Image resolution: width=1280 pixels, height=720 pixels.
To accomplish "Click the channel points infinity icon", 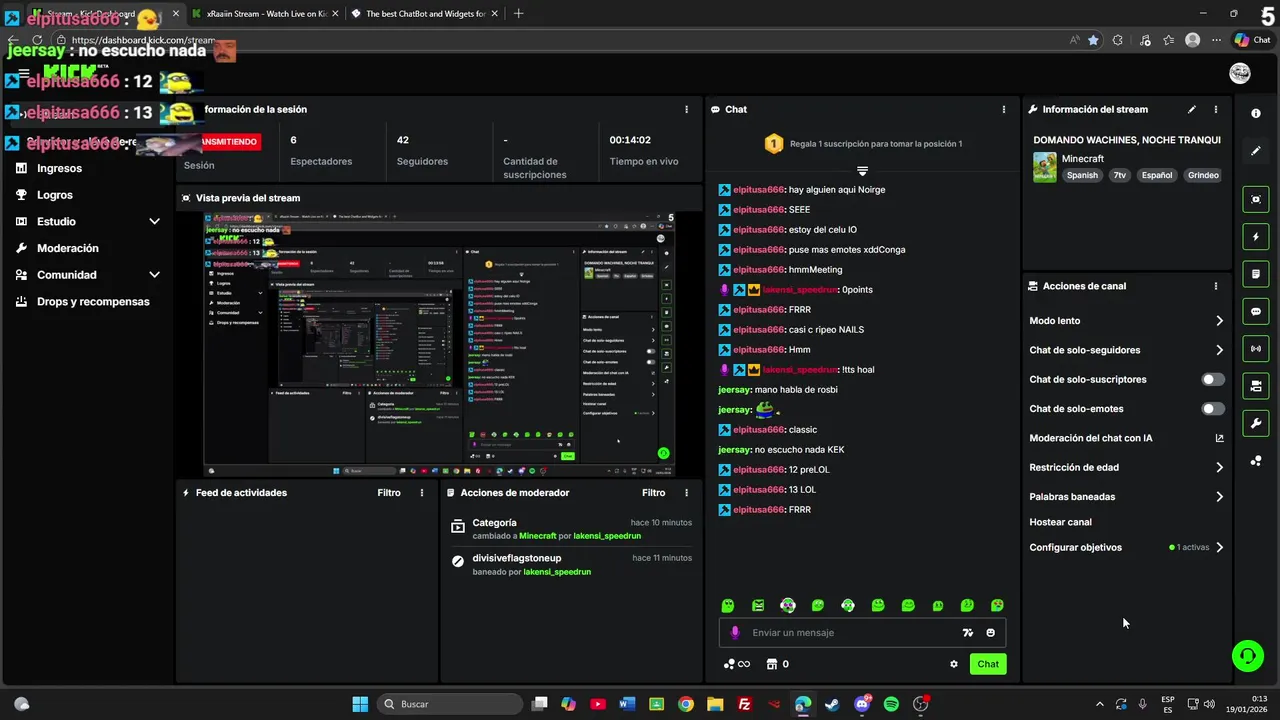I will click(737, 664).
